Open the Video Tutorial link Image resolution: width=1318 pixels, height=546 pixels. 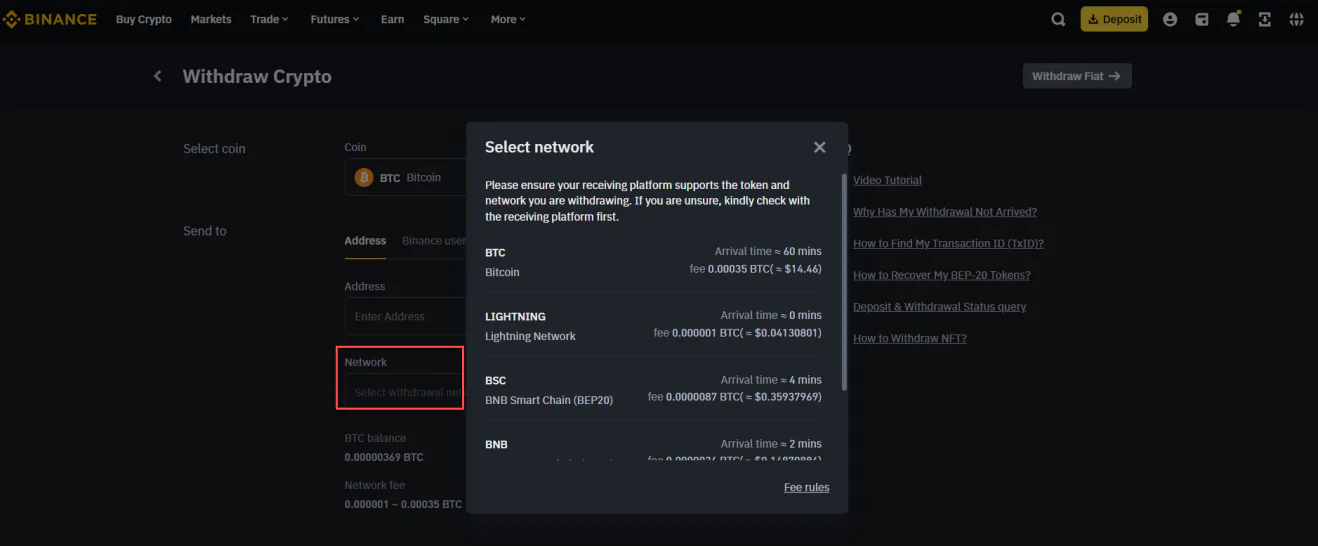pos(887,180)
